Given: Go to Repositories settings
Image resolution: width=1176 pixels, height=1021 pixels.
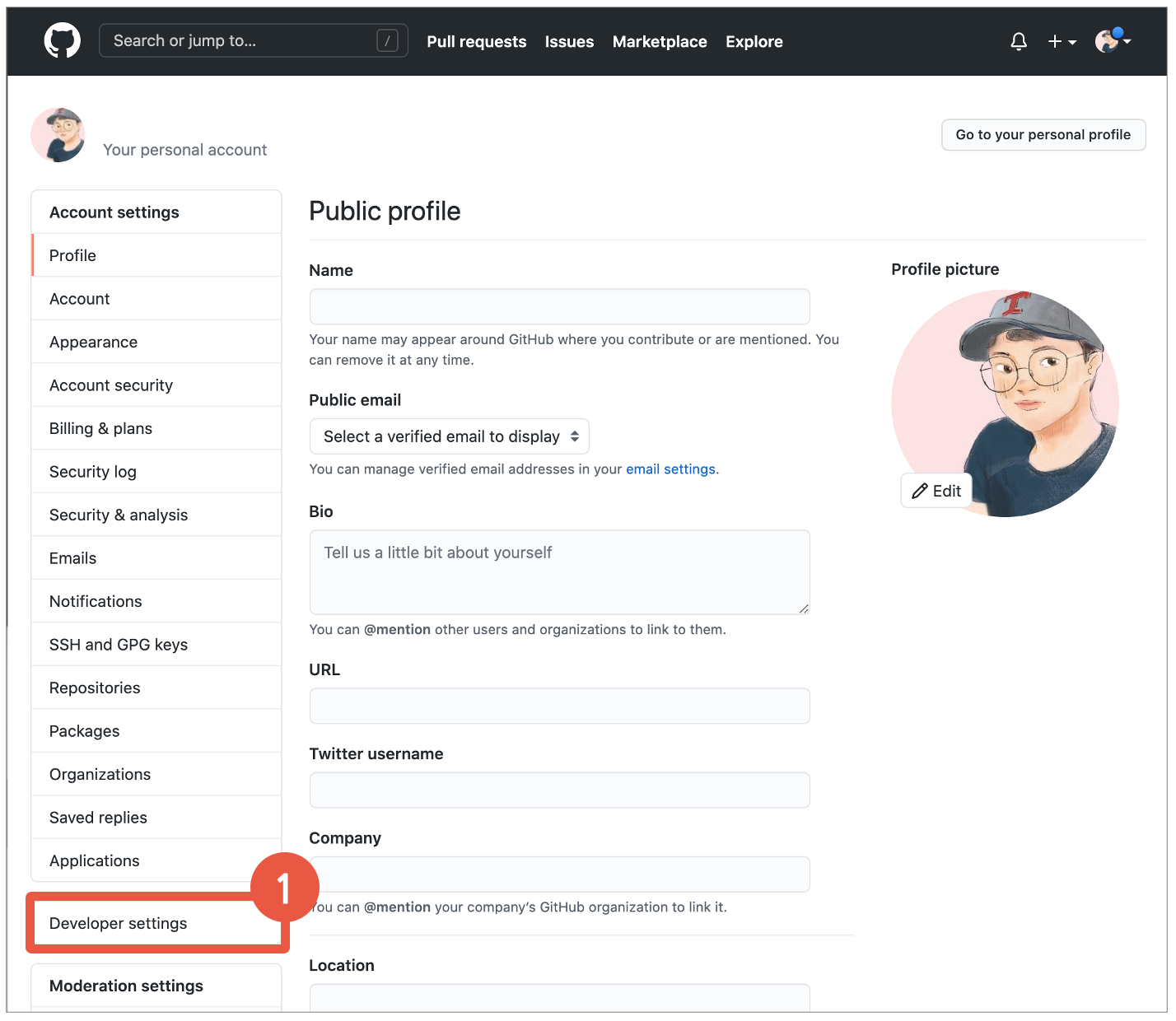Looking at the screenshot, I should pos(156,688).
